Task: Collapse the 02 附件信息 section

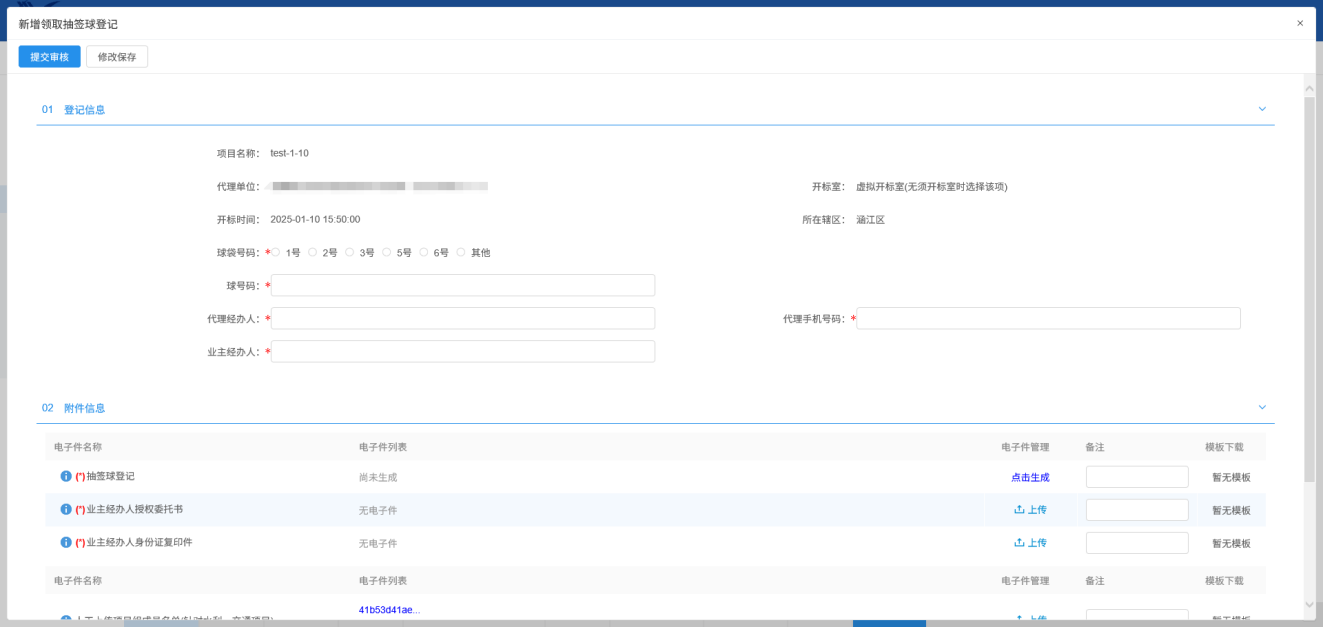Action: click(x=1261, y=407)
